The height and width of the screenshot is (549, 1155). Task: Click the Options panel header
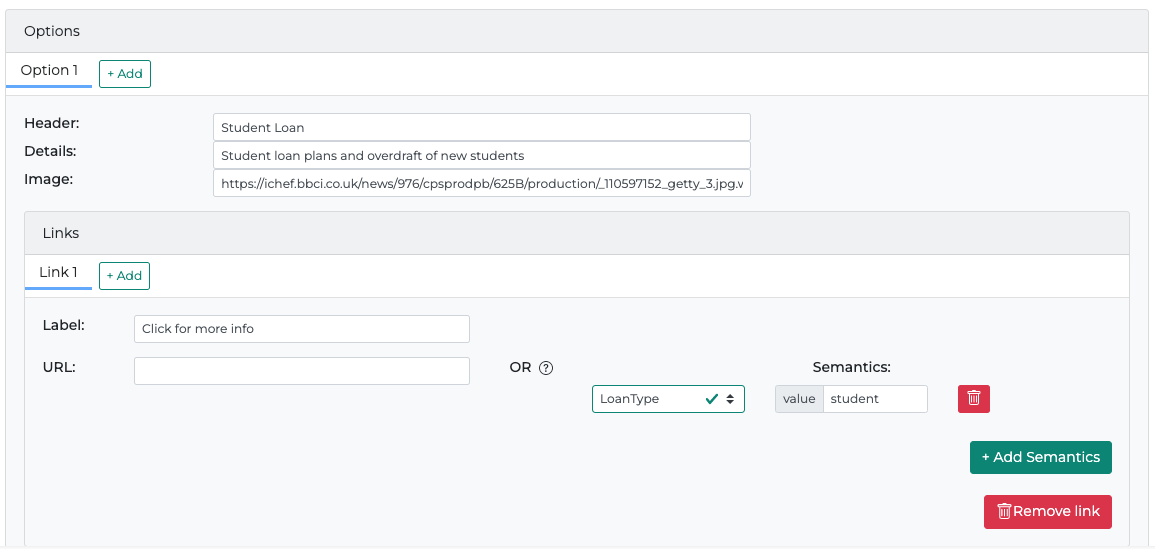click(x=52, y=31)
